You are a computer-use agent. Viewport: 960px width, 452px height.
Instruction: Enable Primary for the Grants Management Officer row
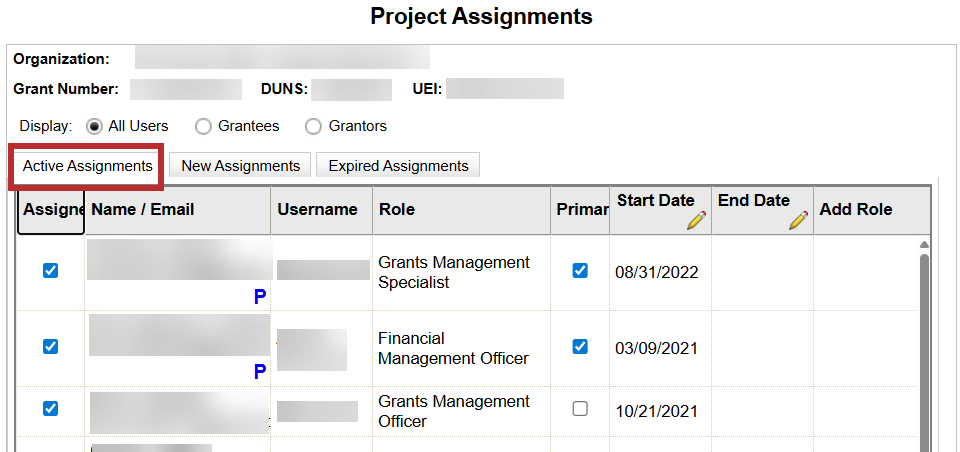580,408
